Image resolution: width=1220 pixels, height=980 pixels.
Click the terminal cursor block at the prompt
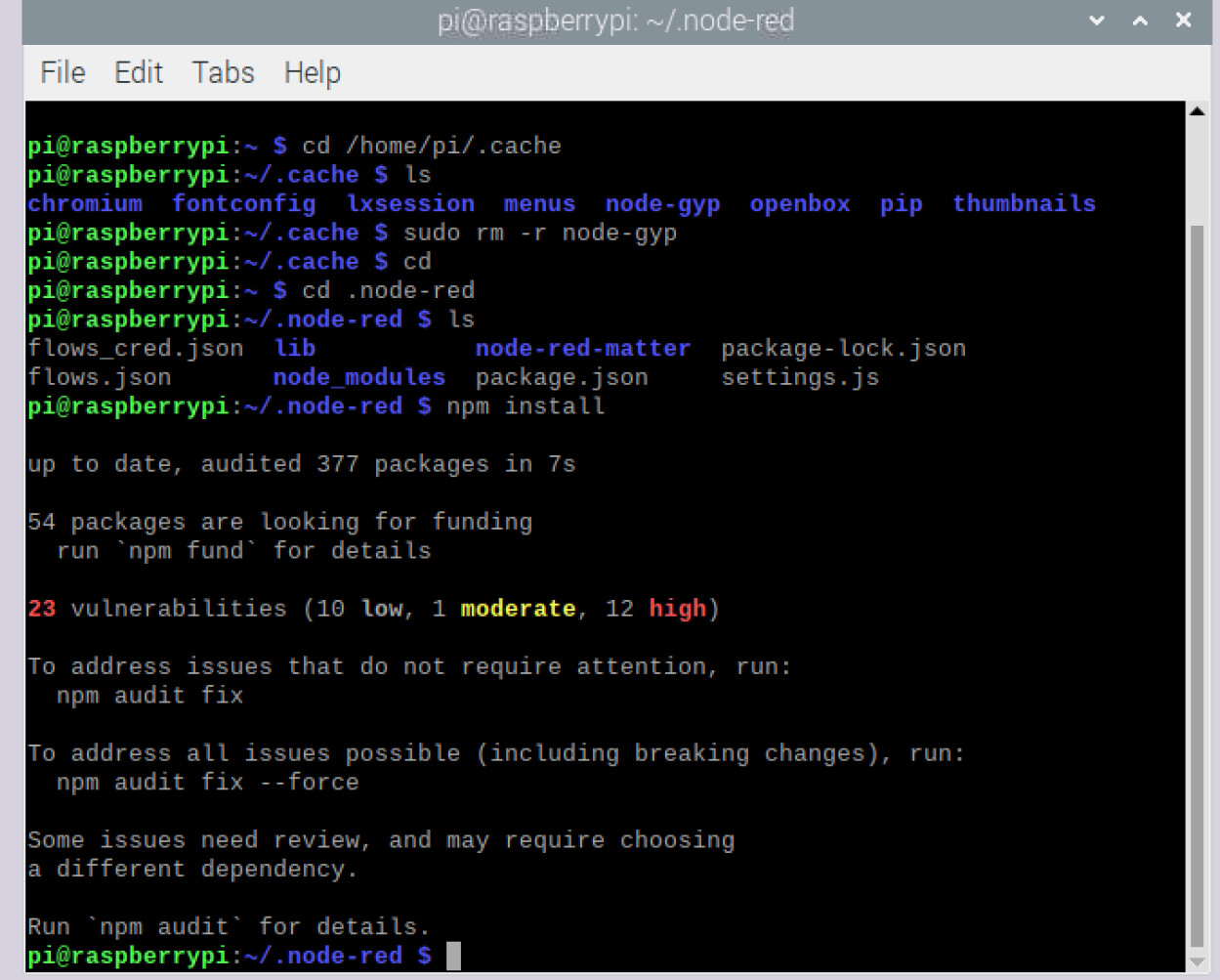[x=453, y=956]
